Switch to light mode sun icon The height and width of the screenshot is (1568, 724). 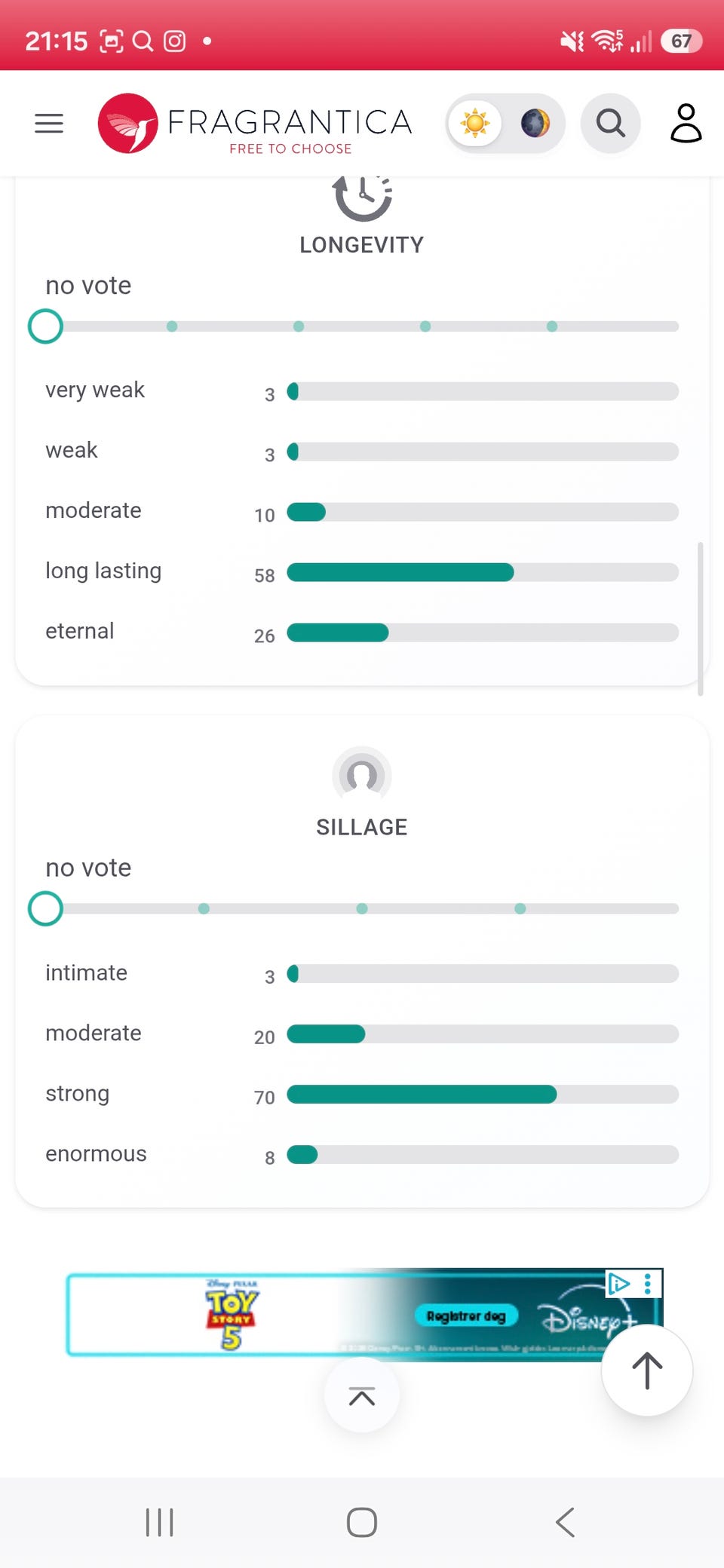(x=475, y=123)
